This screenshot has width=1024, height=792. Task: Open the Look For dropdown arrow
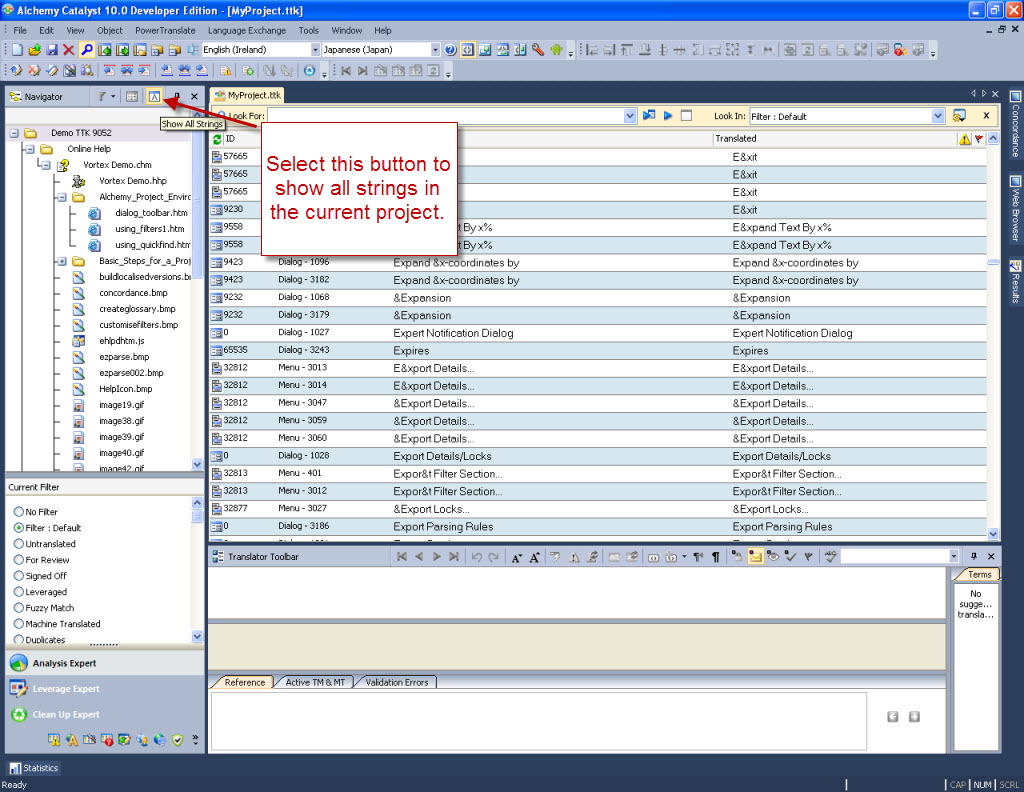pyautogui.click(x=630, y=116)
